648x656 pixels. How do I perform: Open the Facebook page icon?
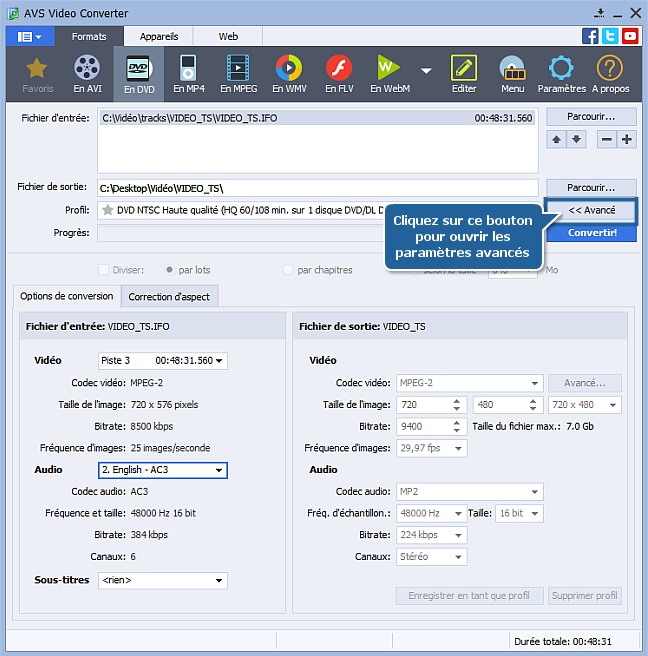coord(590,36)
